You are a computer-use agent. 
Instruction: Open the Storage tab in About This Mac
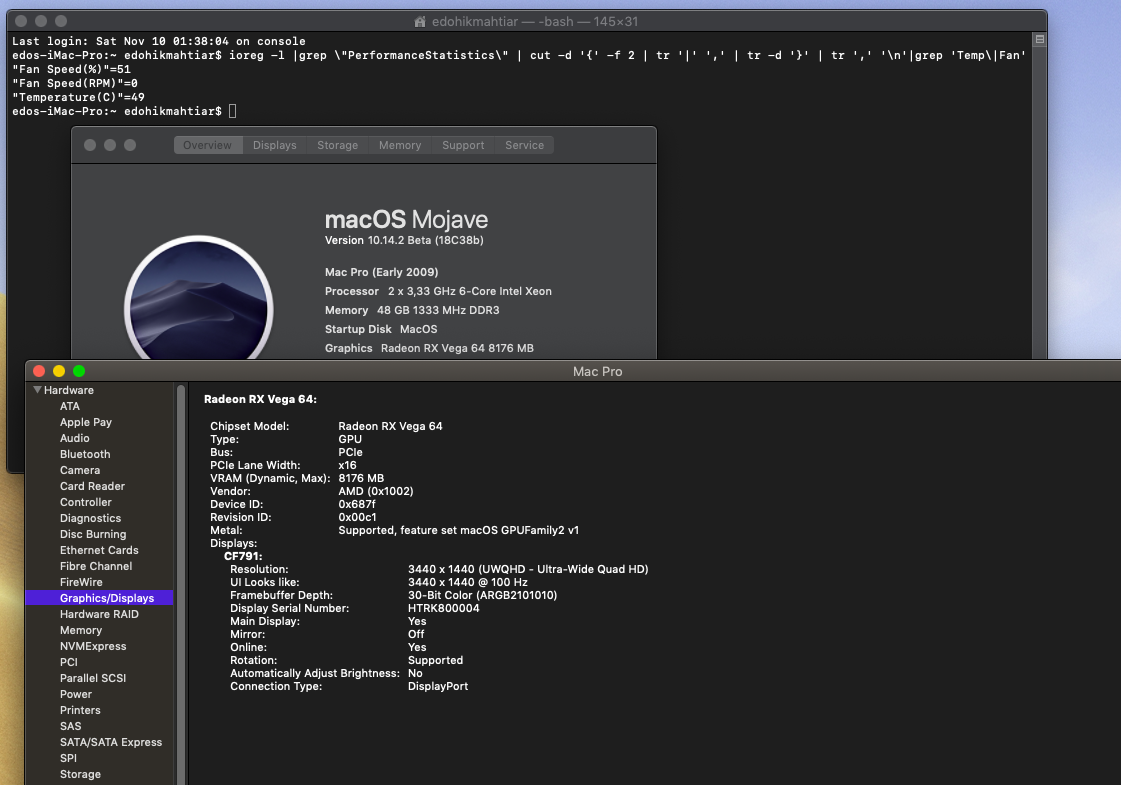coord(337,145)
